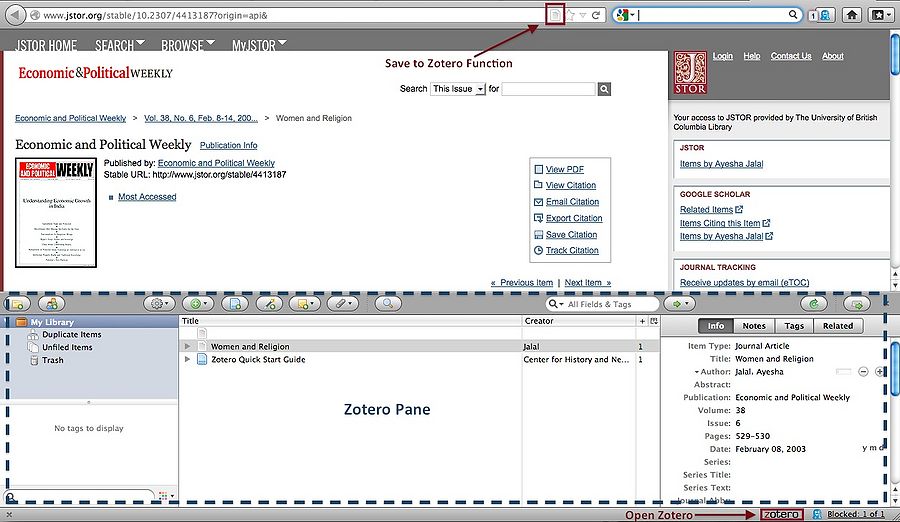
Task: Click Email Citation link
Action: coord(572,202)
